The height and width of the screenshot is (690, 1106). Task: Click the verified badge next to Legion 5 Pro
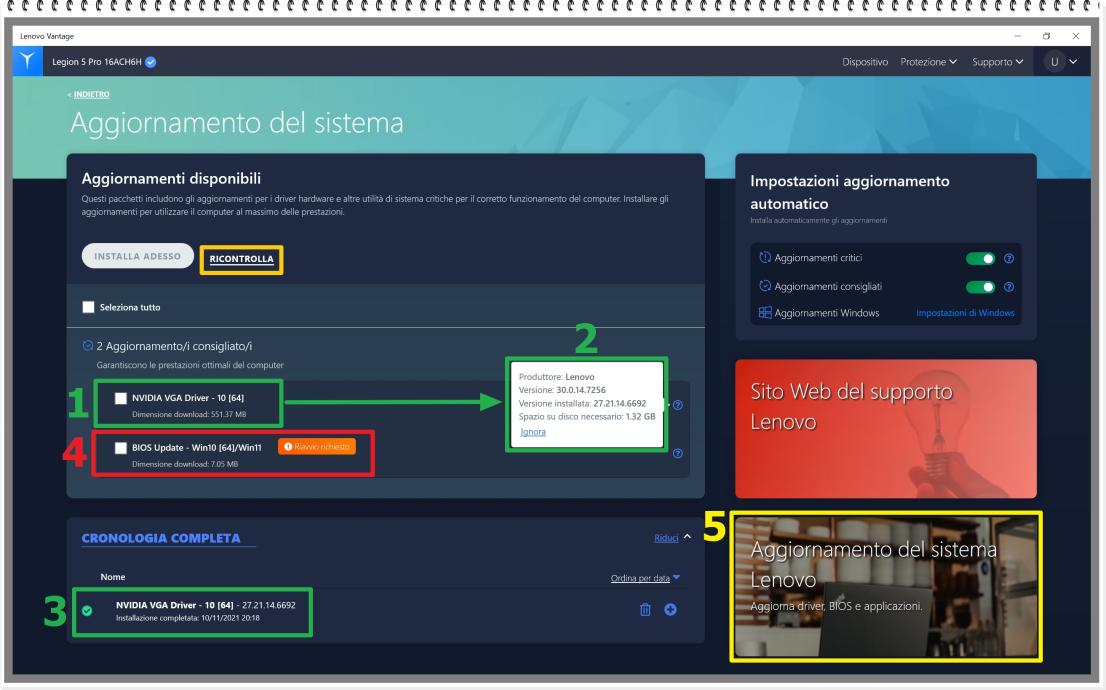151,61
